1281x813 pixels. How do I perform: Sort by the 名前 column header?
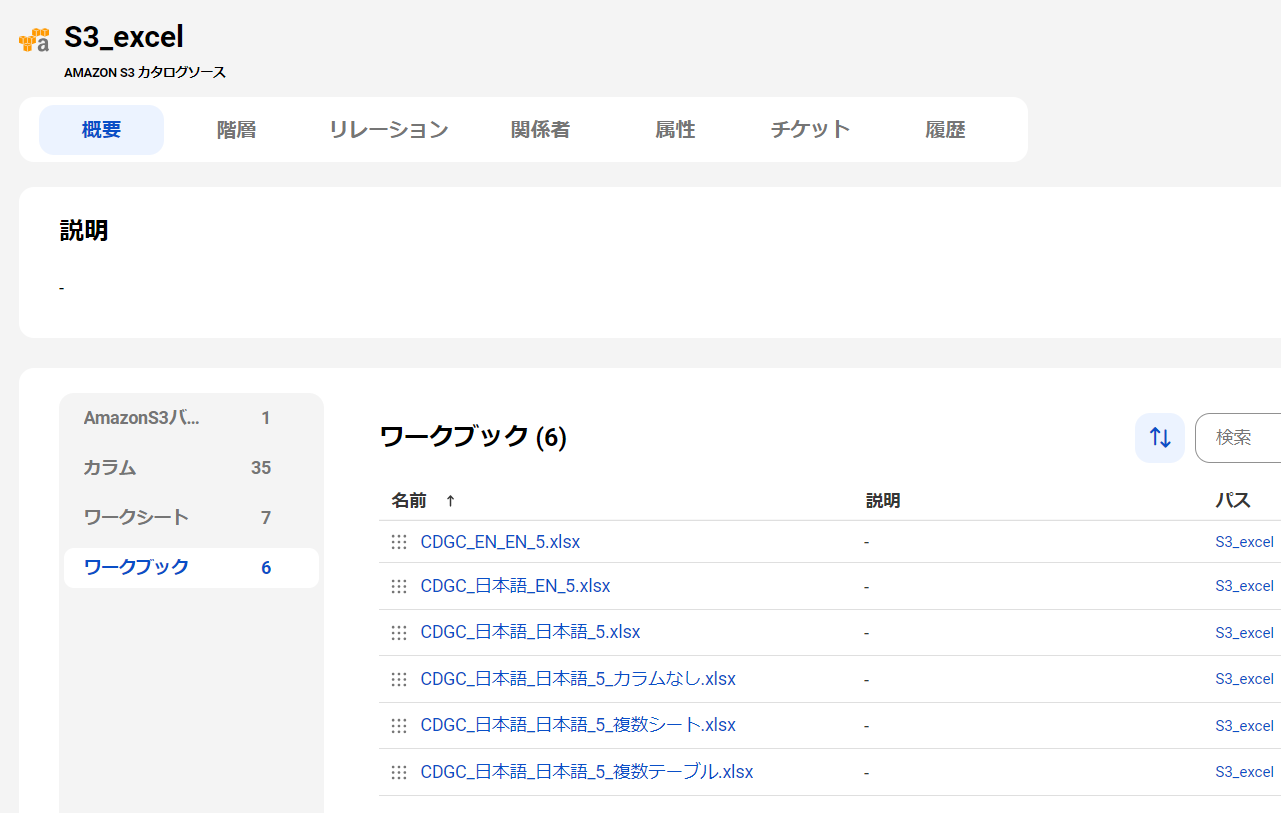(x=408, y=501)
